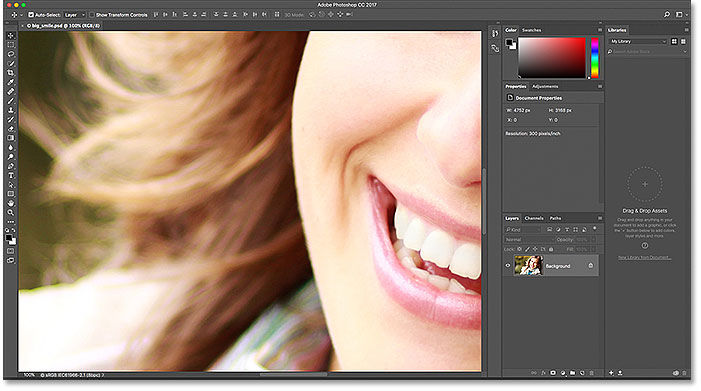Open the My Library dropdown
This screenshot has width=701, height=391.
[x=638, y=41]
